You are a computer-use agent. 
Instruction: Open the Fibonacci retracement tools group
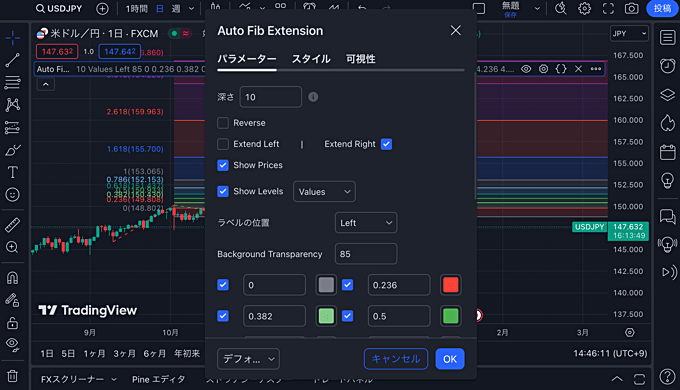click(13, 82)
